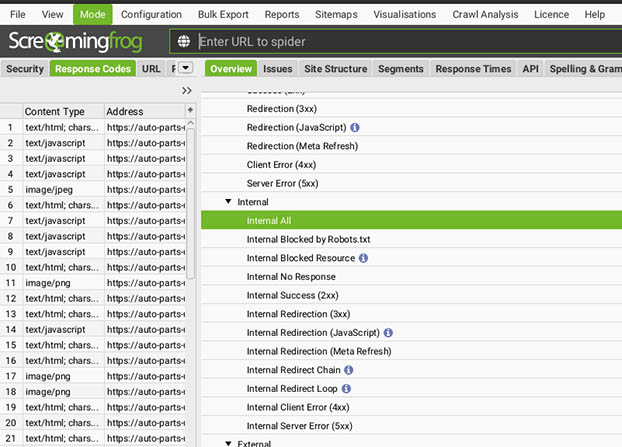
Task: Click info icon next to Internal Redirect Chain
Action: tap(350, 370)
